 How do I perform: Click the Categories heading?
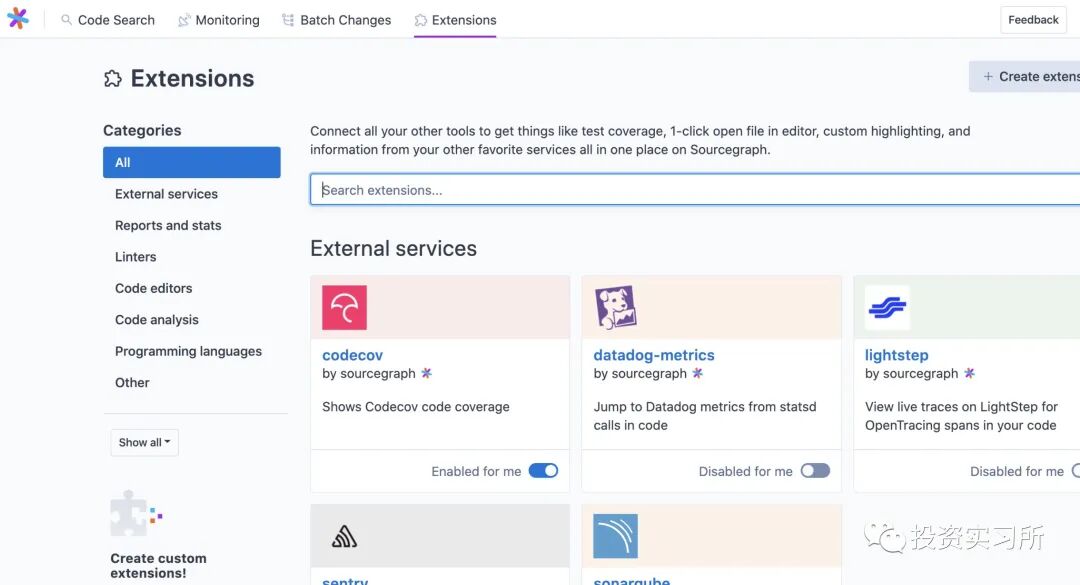click(143, 130)
